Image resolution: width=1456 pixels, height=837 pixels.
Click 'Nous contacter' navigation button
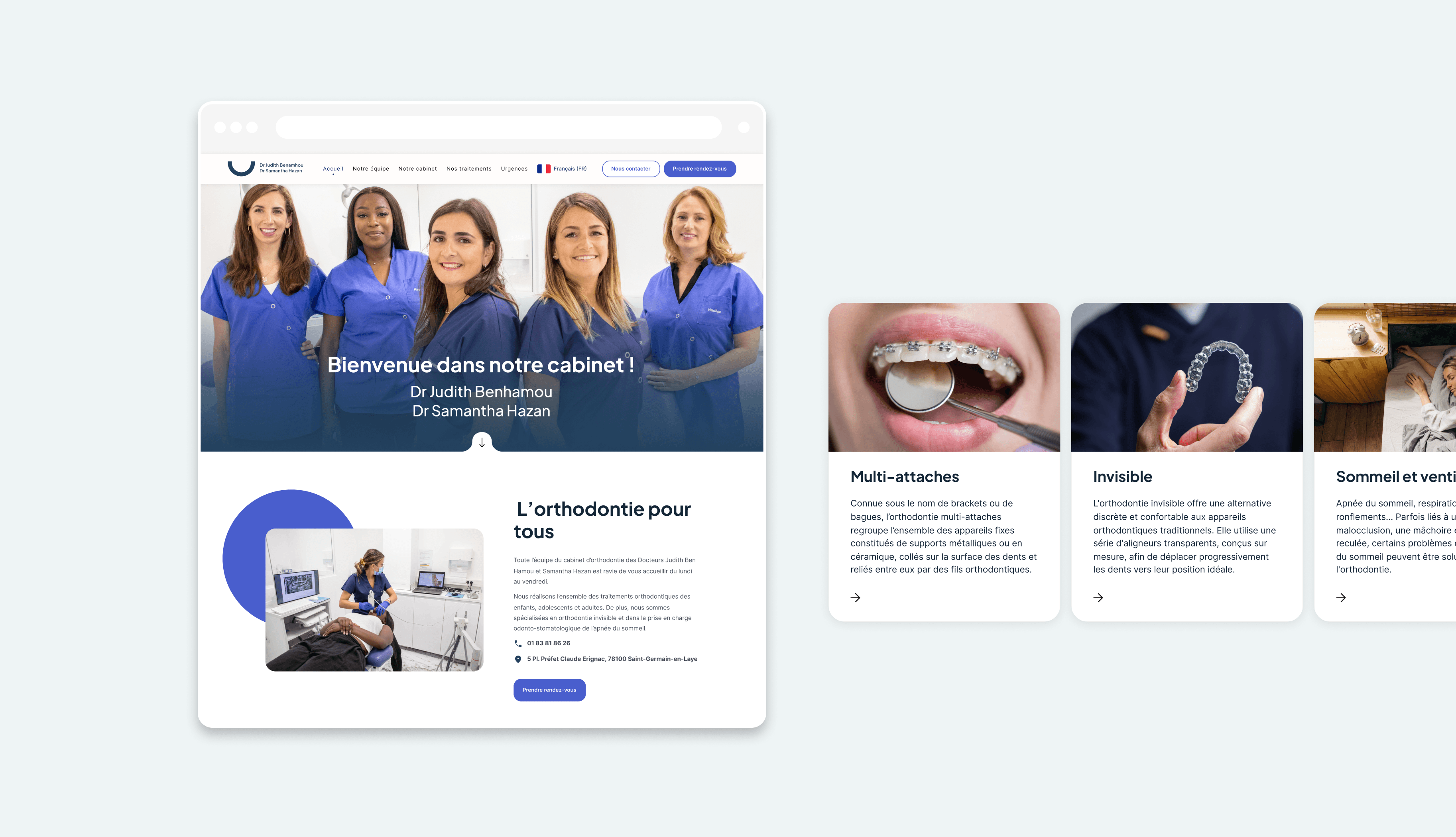pyautogui.click(x=630, y=168)
